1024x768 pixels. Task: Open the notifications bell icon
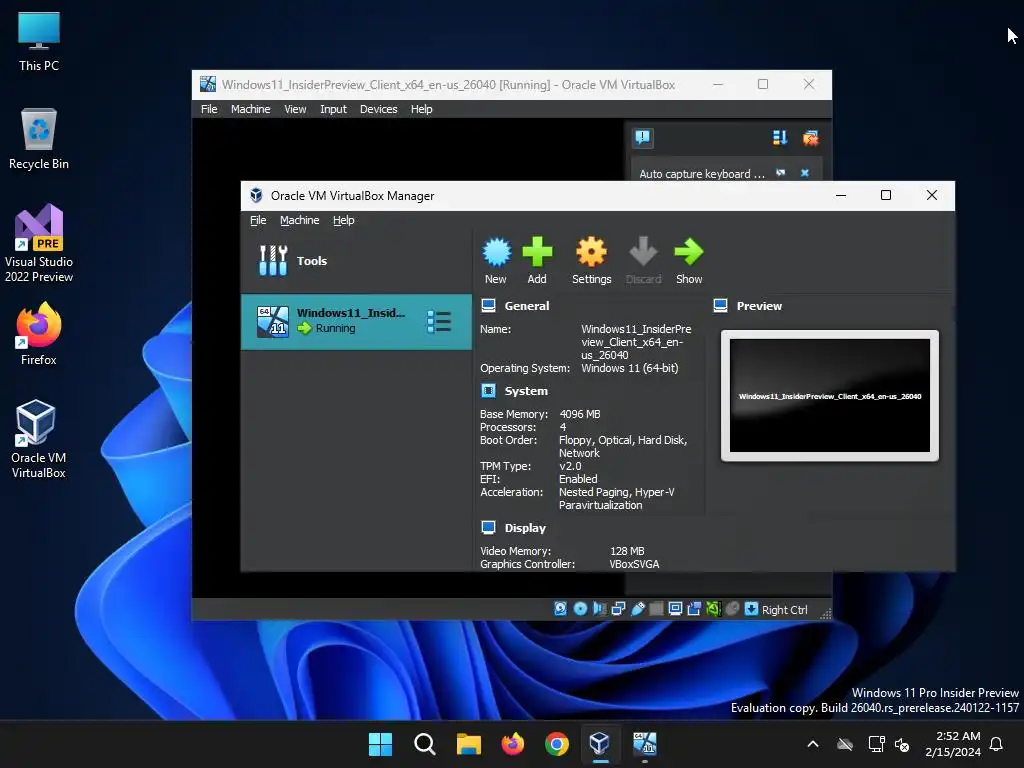tap(997, 744)
